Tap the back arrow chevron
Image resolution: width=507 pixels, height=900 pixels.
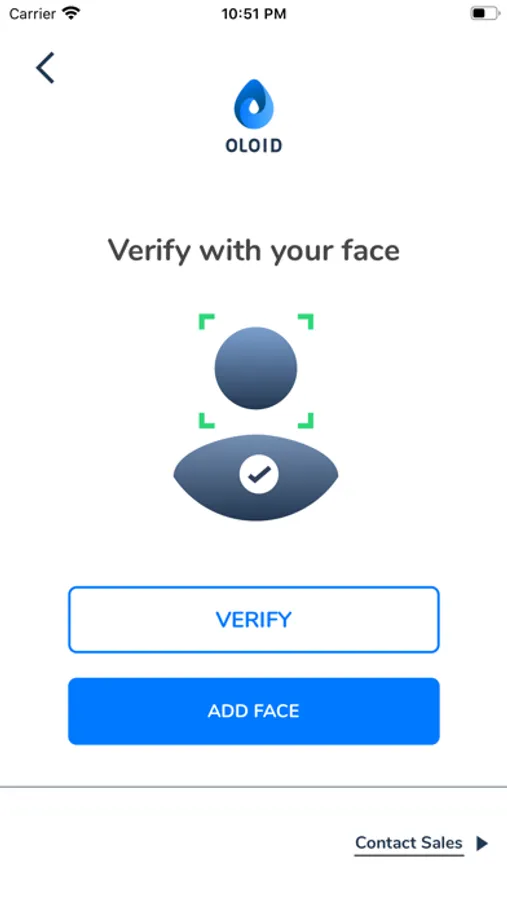point(45,68)
